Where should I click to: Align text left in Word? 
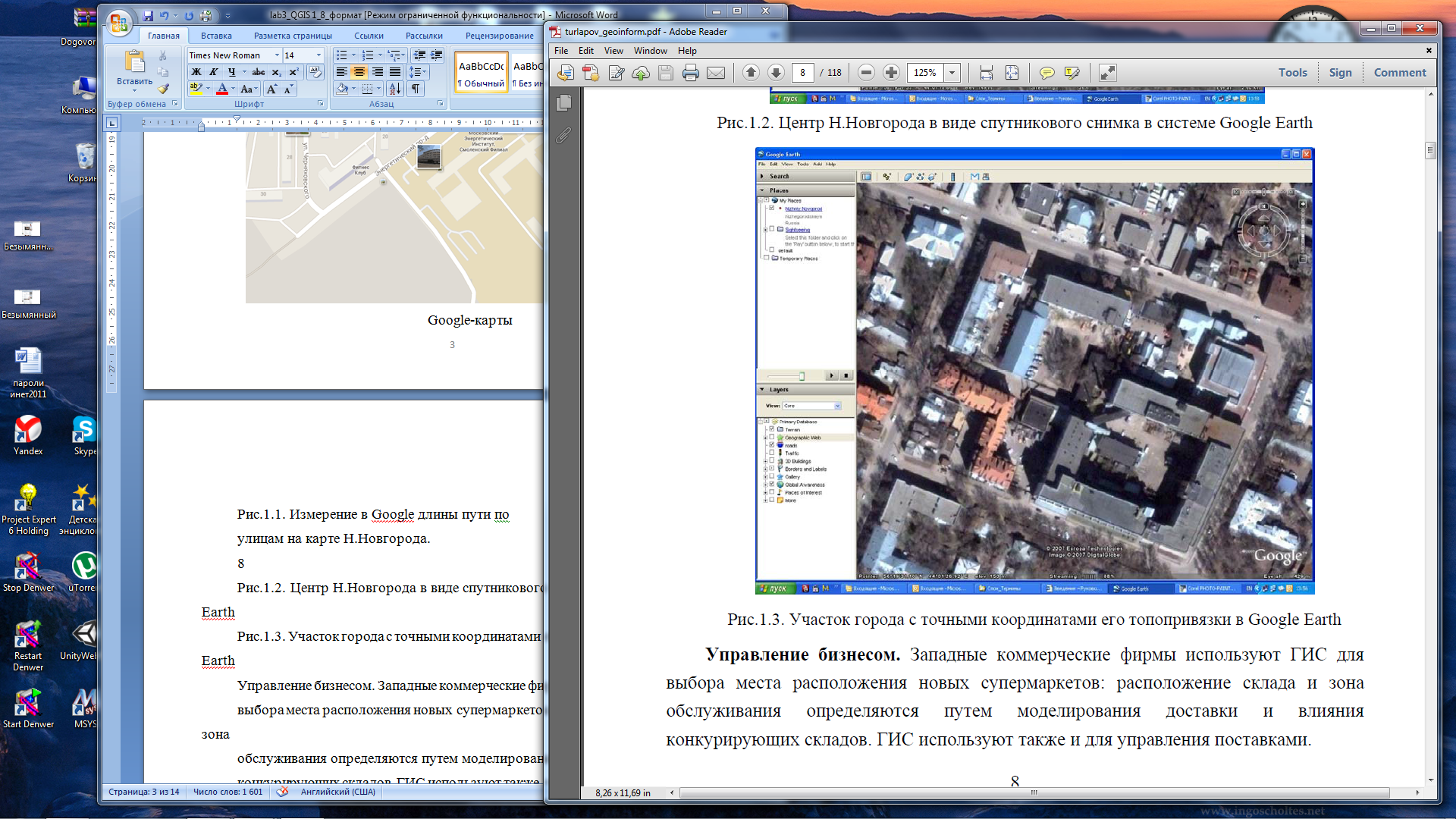[341, 72]
